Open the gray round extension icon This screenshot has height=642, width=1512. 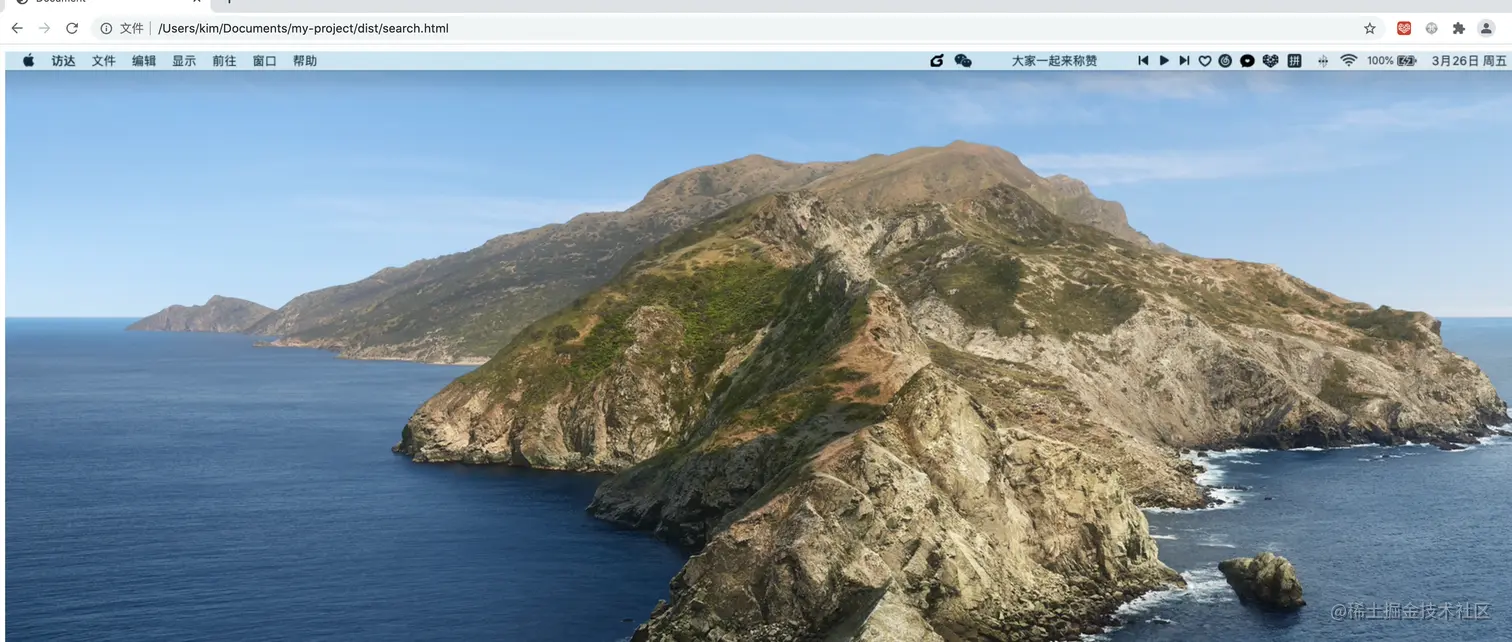point(1432,28)
